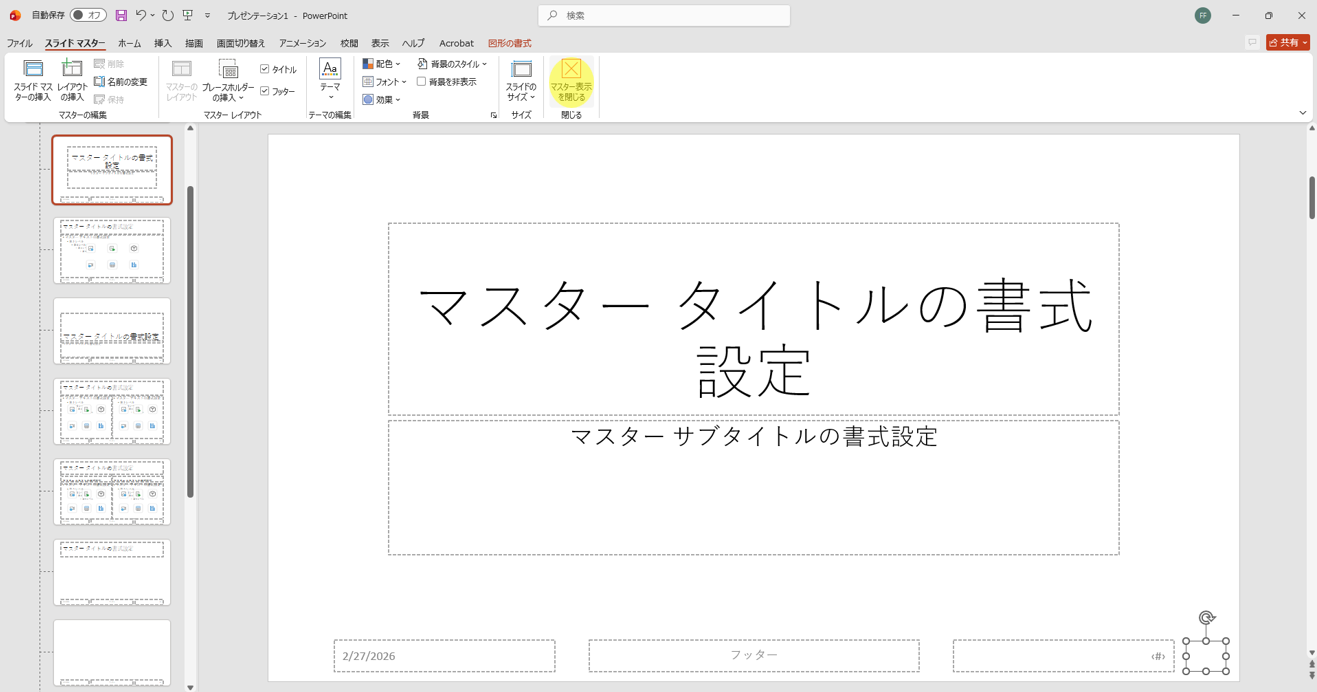The width and height of the screenshot is (1317, 692).
Task: Select the second layout thumbnail
Action: coord(112,251)
